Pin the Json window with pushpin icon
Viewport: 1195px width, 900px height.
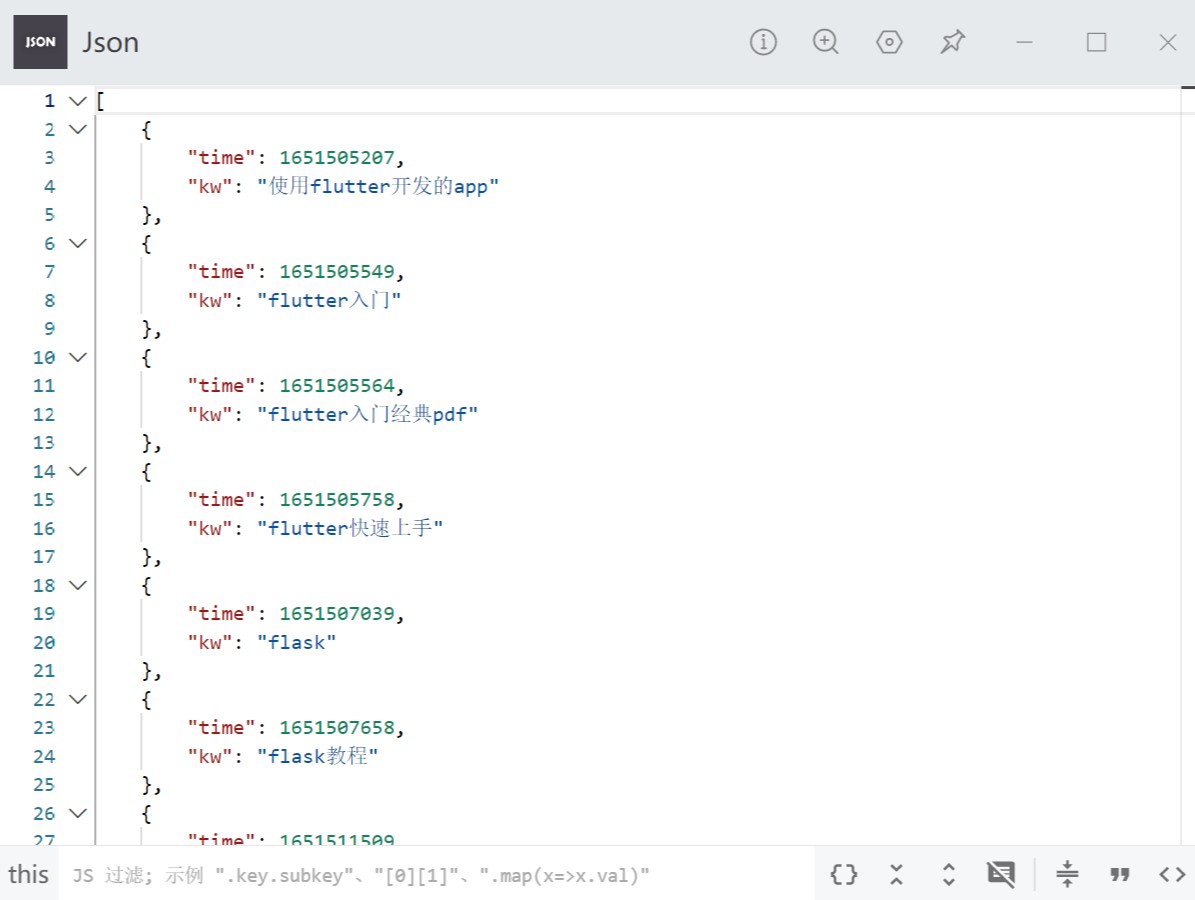click(x=953, y=42)
